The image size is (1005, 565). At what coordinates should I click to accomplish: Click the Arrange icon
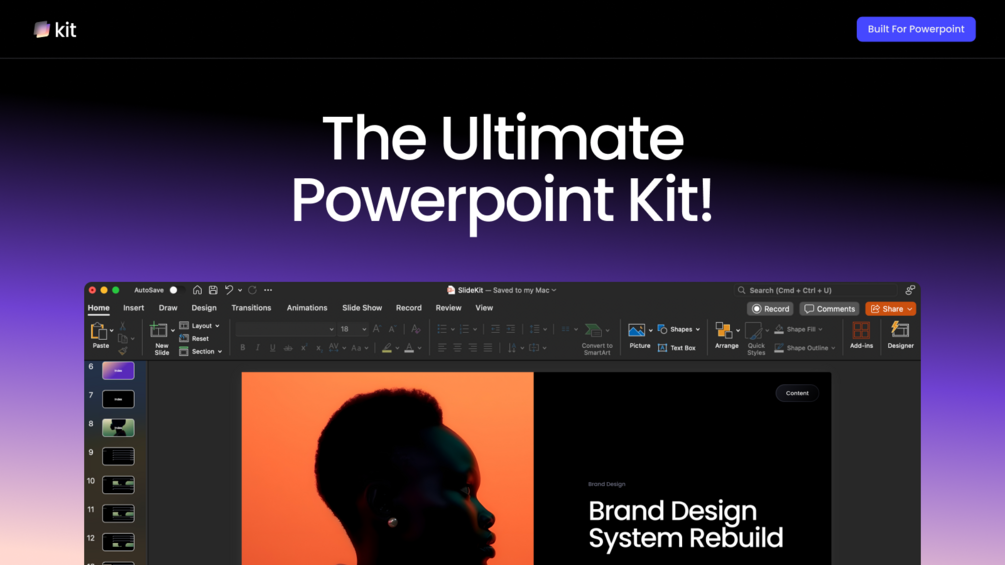tap(724, 331)
